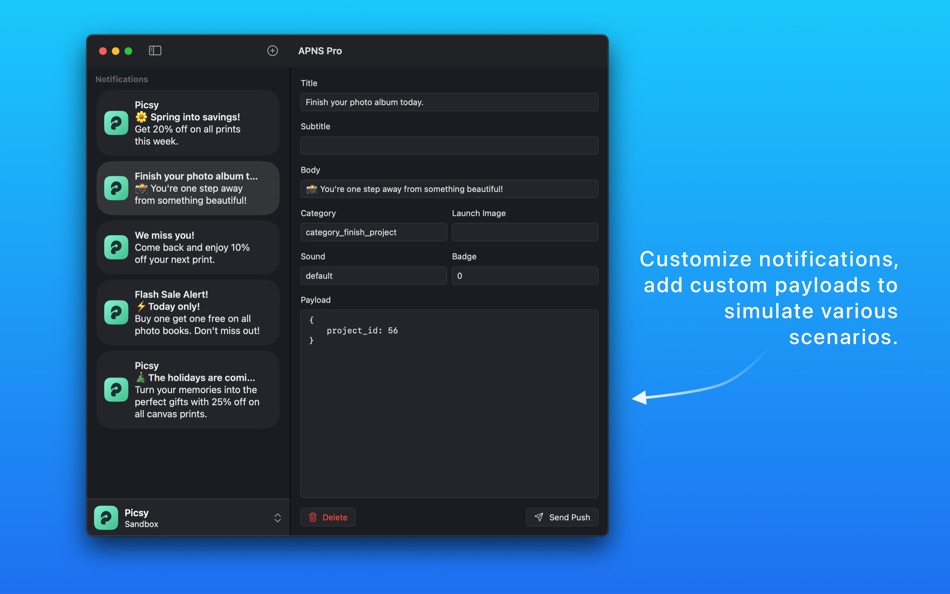The width and height of the screenshot is (950, 594).
Task: Select the "Finish your photo album" notification
Action: pyautogui.click(x=187, y=188)
